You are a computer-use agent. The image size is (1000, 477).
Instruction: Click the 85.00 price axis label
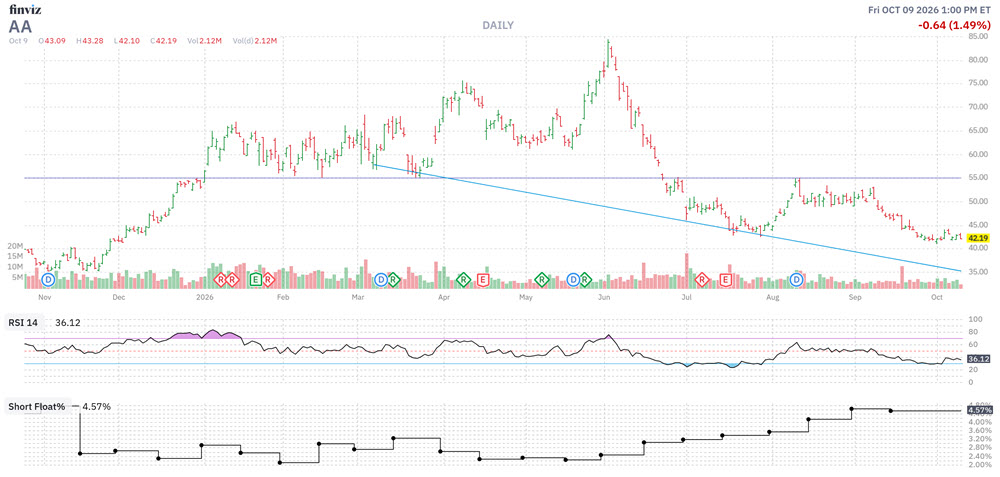tap(978, 36)
